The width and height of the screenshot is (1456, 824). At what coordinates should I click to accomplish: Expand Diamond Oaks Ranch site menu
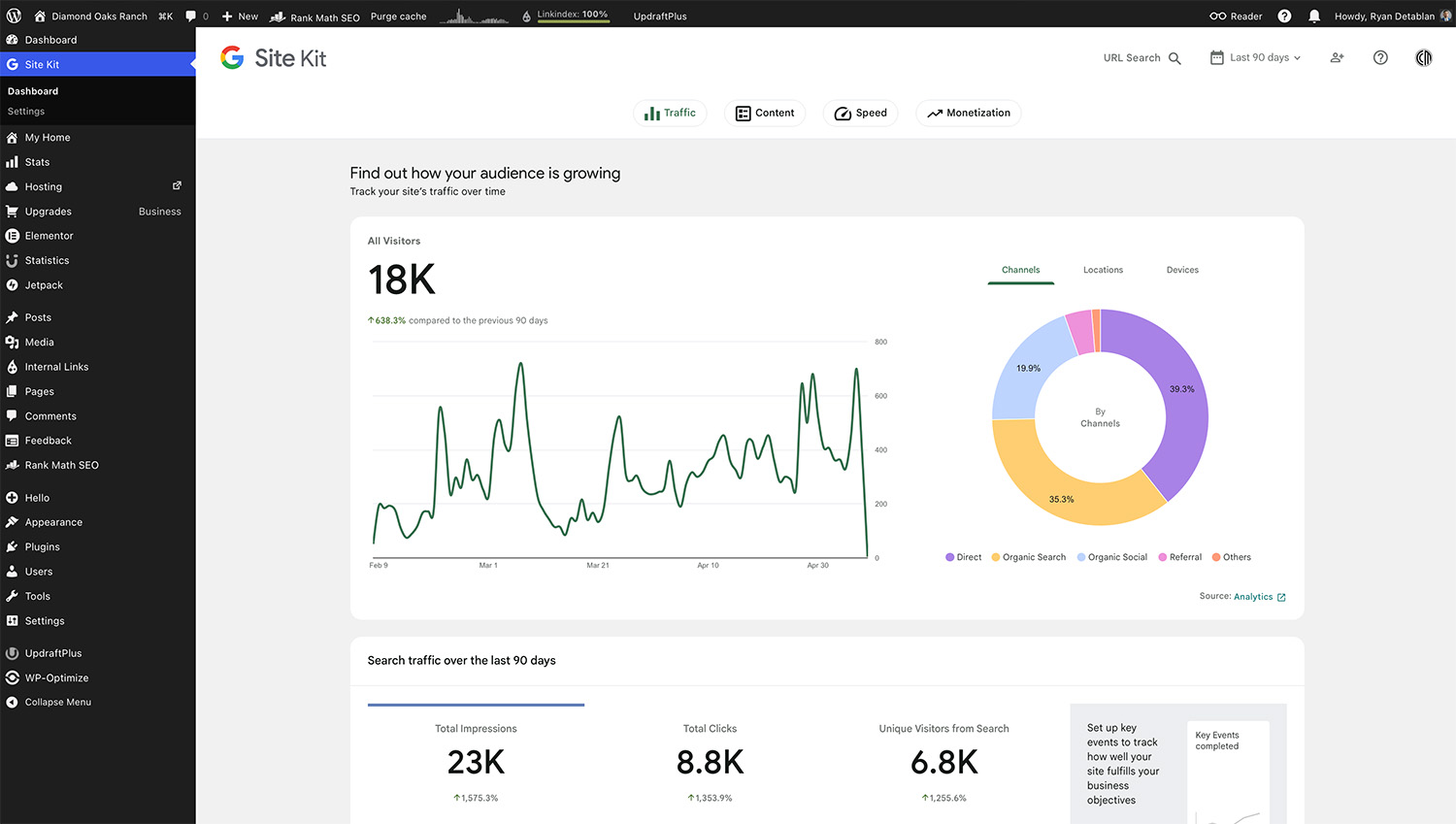[90, 16]
